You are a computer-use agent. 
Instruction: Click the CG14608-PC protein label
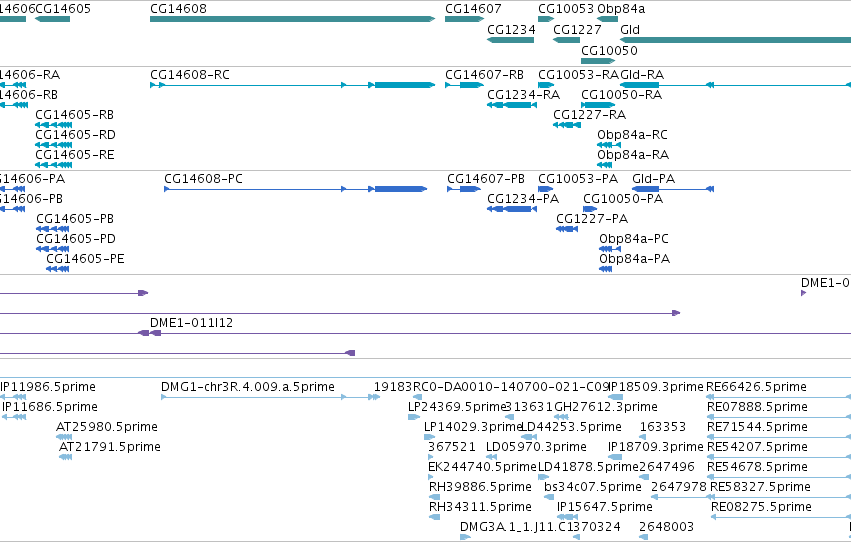click(204, 178)
